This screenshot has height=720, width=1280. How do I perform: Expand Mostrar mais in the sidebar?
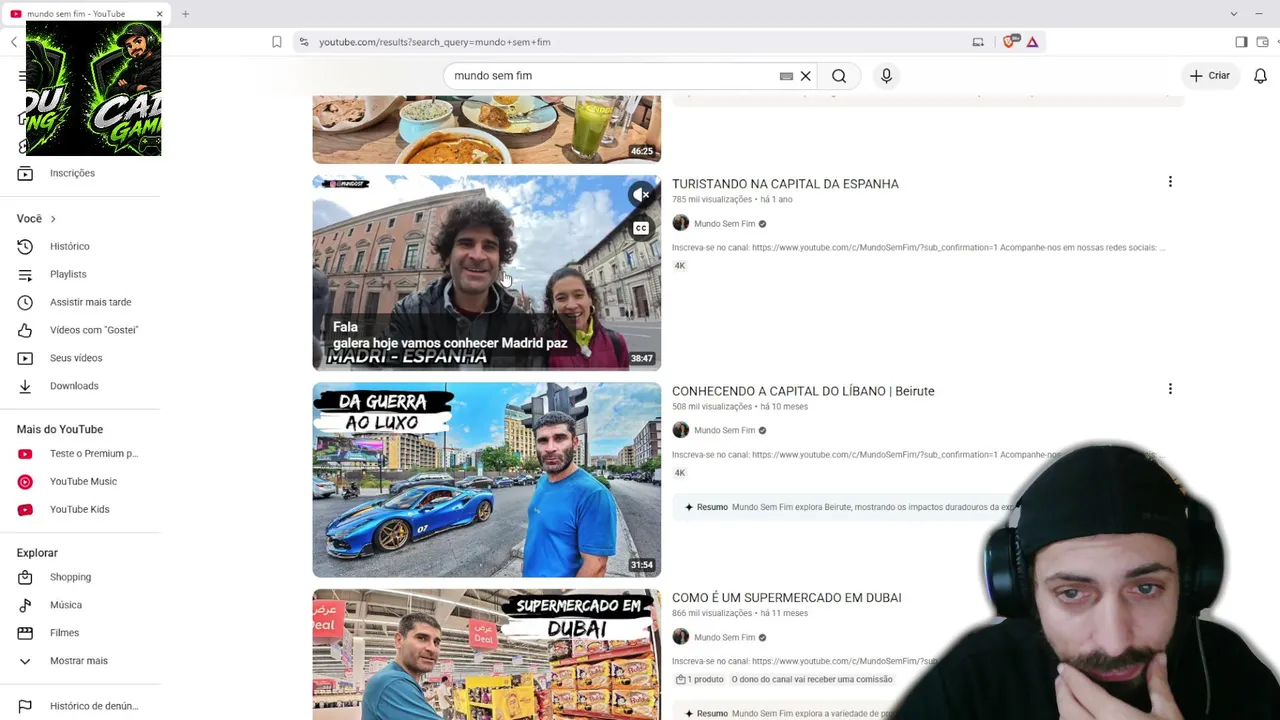[80, 661]
